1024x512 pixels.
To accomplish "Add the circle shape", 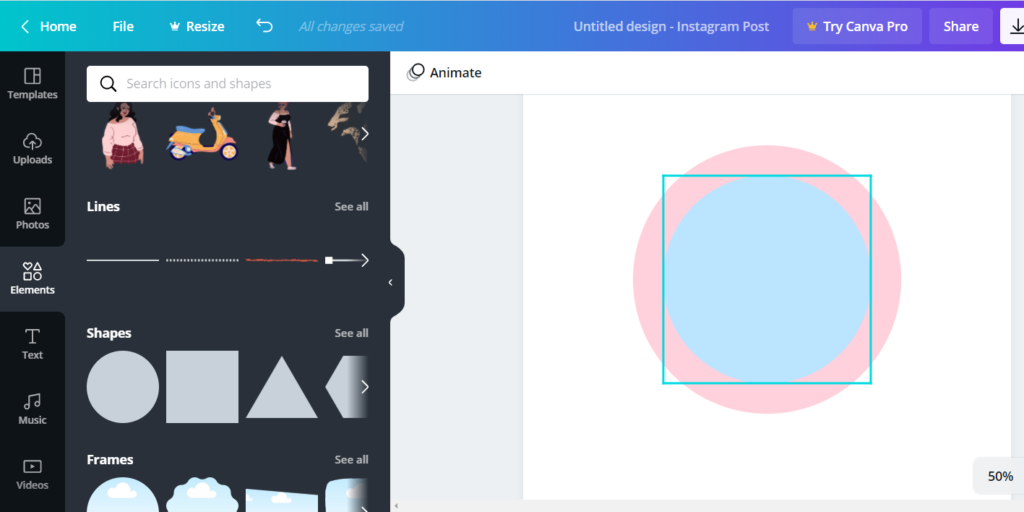I will tap(123, 387).
